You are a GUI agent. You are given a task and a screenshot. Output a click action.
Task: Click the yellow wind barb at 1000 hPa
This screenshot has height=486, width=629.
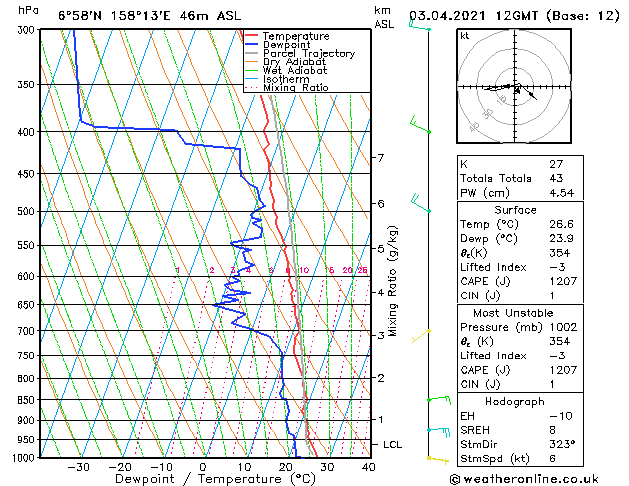pos(438,460)
